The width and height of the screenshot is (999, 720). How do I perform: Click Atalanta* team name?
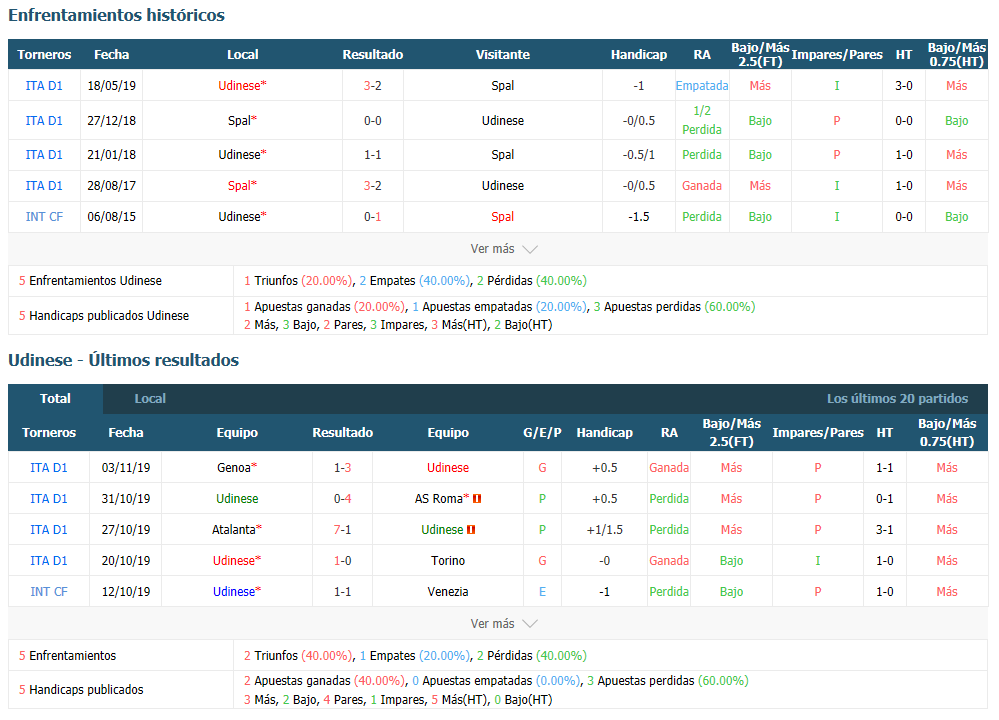coord(237,530)
